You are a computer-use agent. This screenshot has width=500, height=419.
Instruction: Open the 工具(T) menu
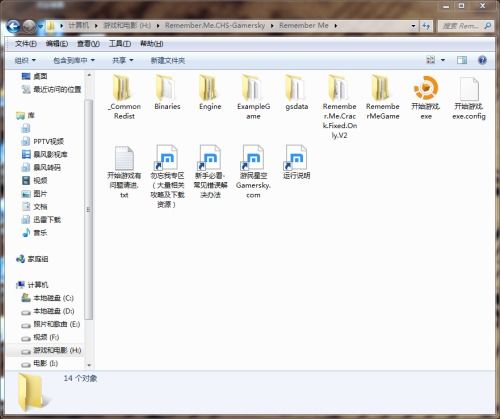(x=120, y=44)
